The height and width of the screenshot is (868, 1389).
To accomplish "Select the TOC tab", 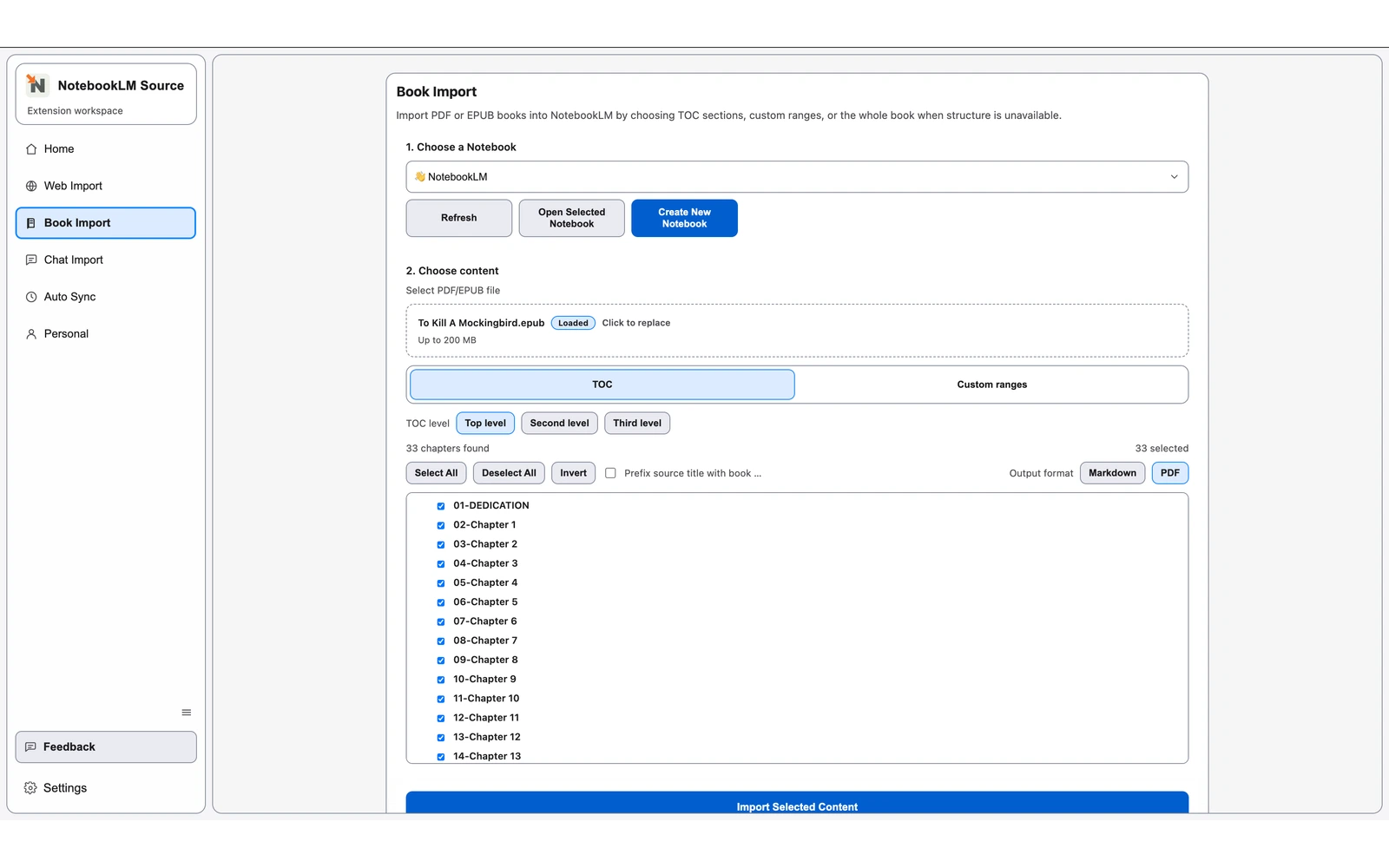I will [601, 384].
